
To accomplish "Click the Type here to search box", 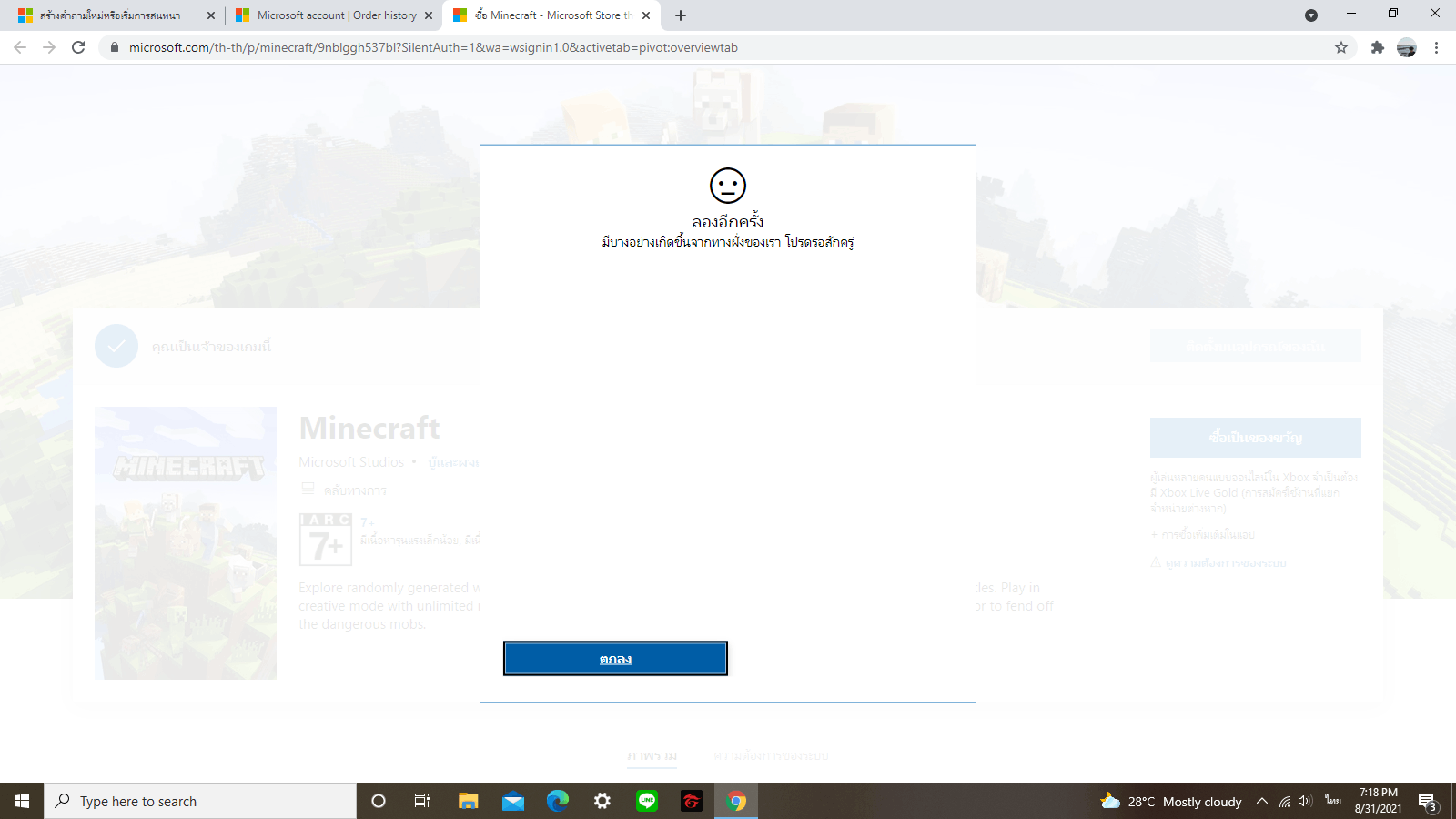I will coord(200,801).
